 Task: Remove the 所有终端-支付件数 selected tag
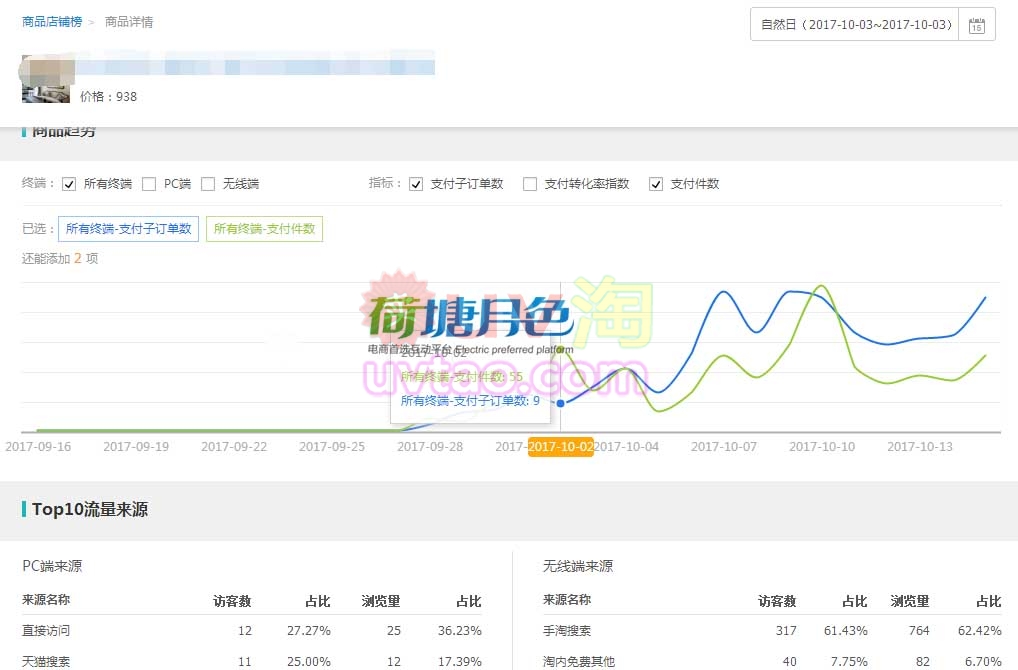tap(264, 229)
